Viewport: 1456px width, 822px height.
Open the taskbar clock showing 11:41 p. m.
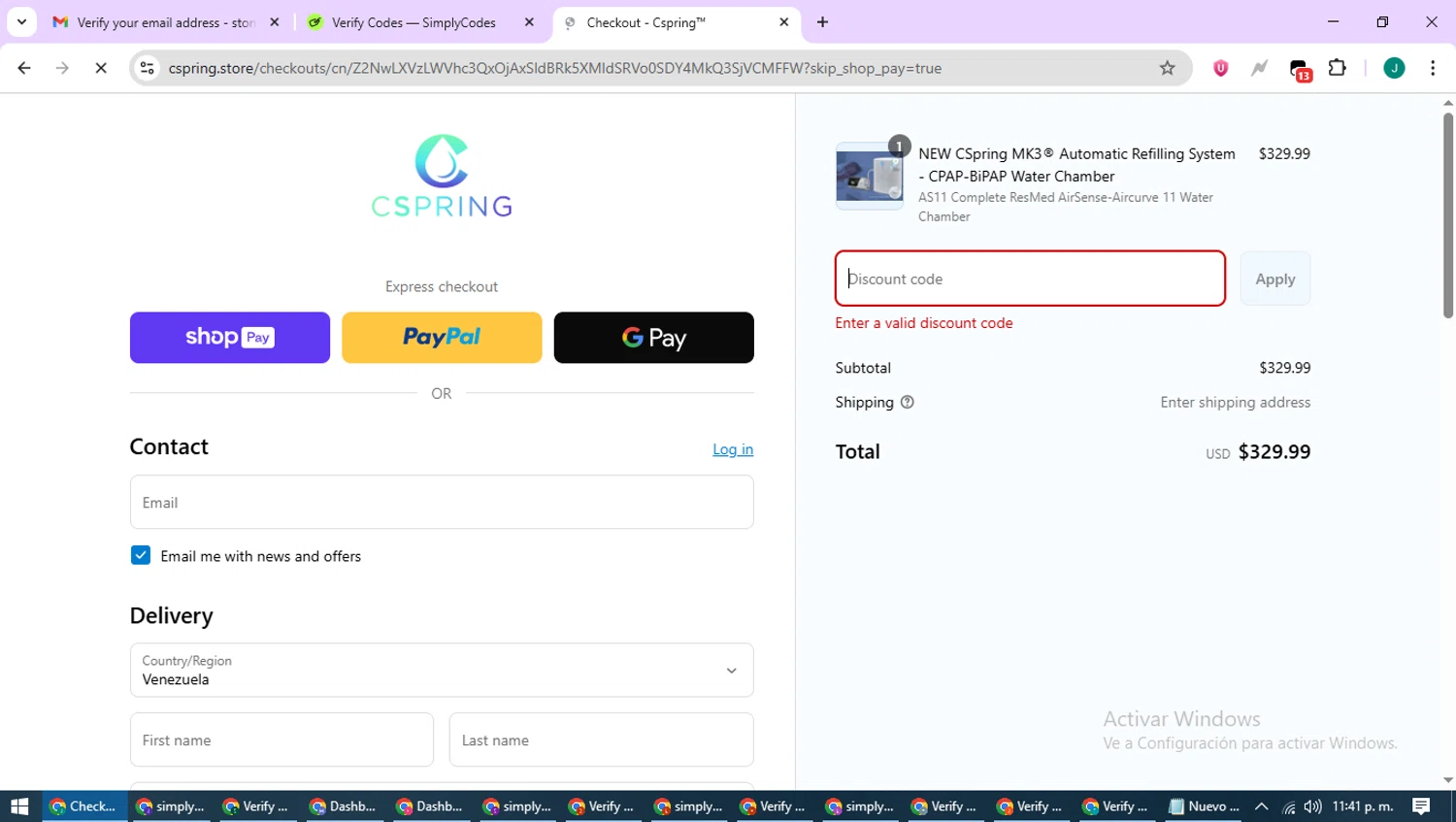[1363, 806]
